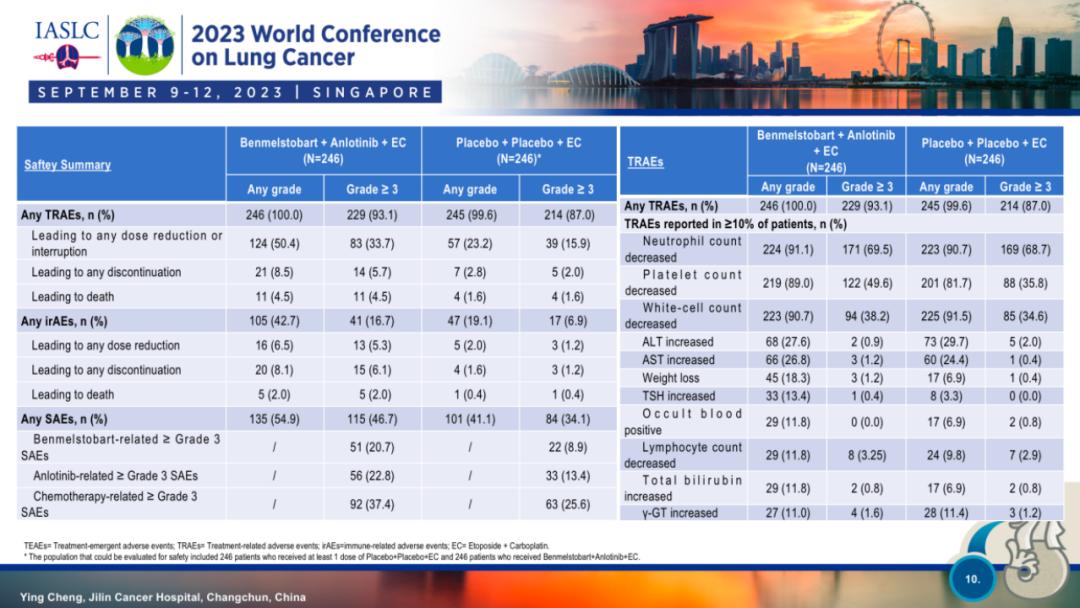Click the 2023 World Conference on Lung Cancer title
Viewport: 1080px width, 608px height.
tap(315, 45)
